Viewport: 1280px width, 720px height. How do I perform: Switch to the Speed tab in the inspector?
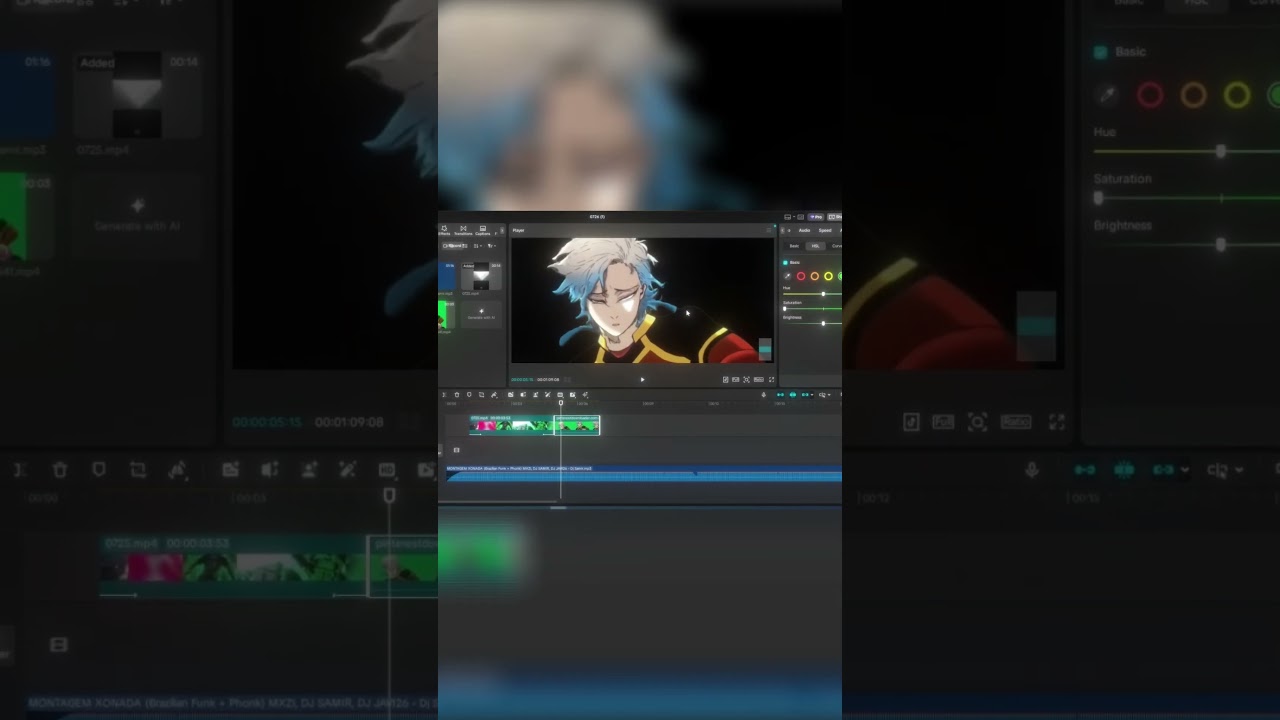point(825,230)
